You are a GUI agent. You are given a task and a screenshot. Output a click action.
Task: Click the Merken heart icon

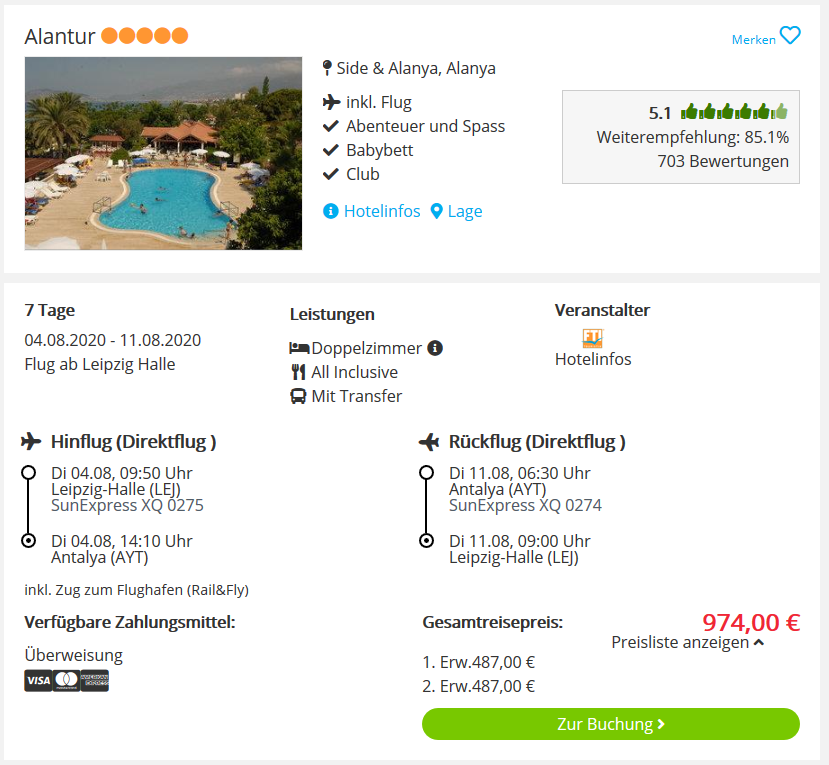790,35
